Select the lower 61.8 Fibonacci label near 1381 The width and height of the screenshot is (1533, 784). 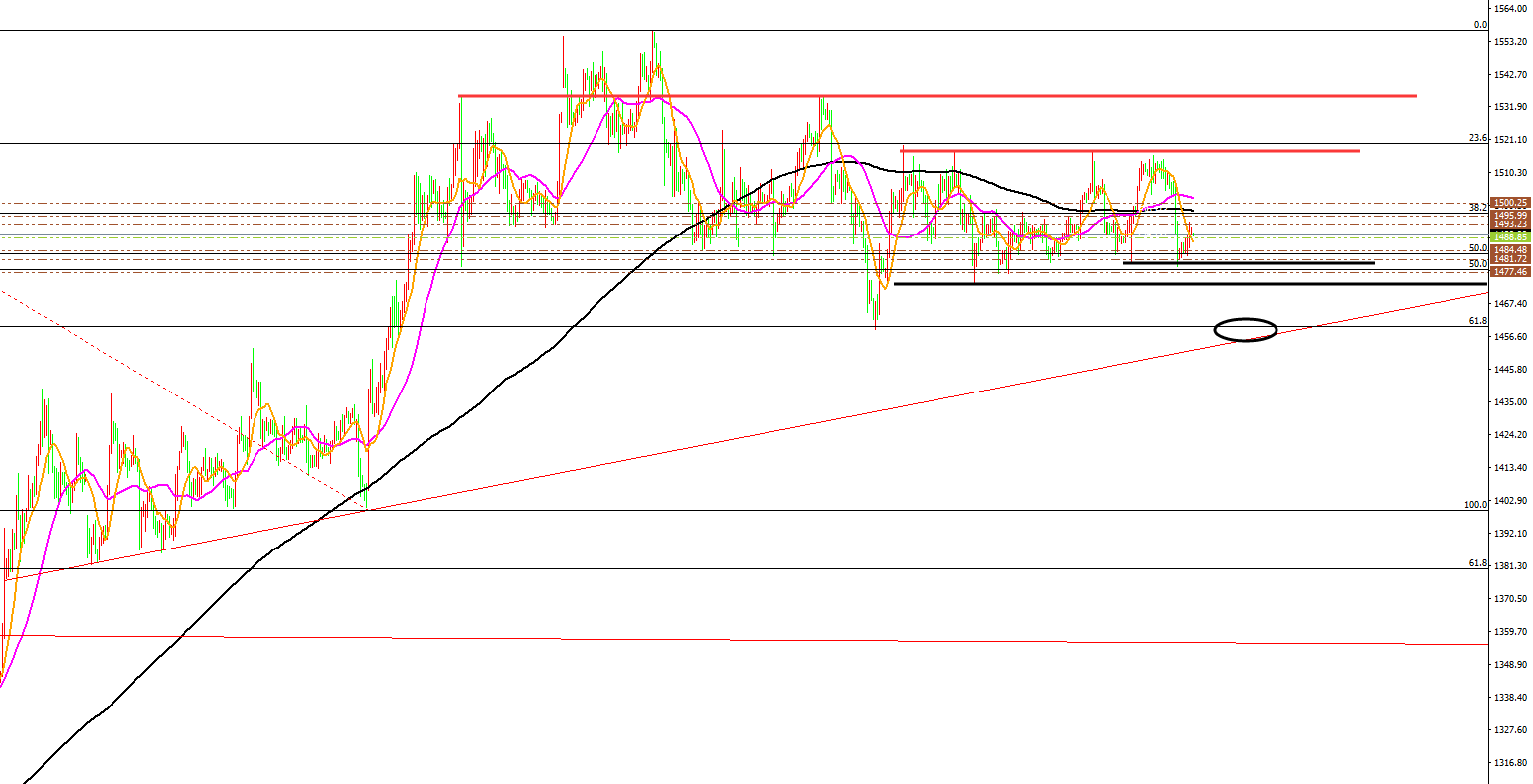1477,563
